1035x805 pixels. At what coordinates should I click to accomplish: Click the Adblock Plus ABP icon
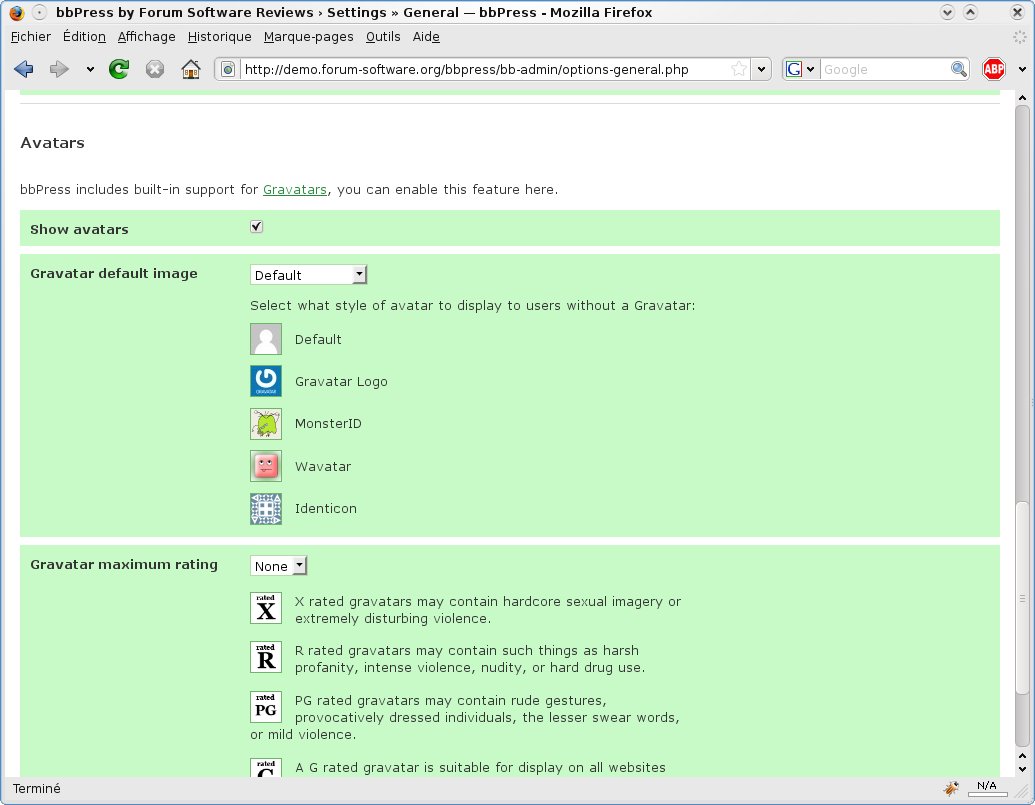(x=993, y=69)
